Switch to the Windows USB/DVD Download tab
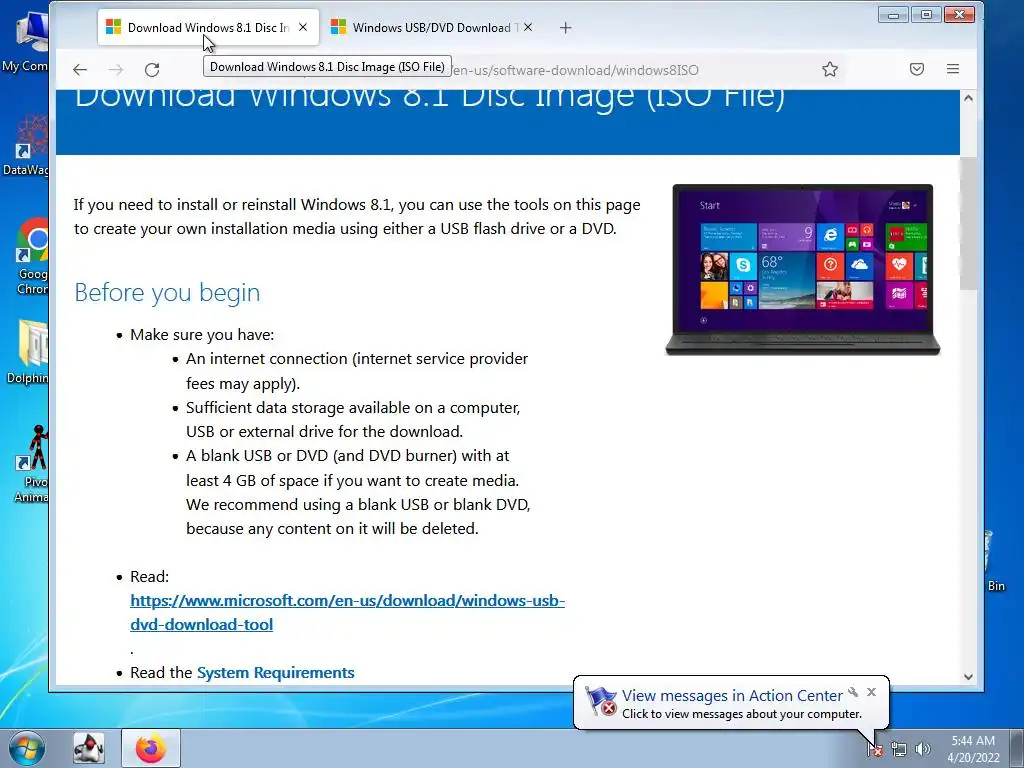 (431, 27)
